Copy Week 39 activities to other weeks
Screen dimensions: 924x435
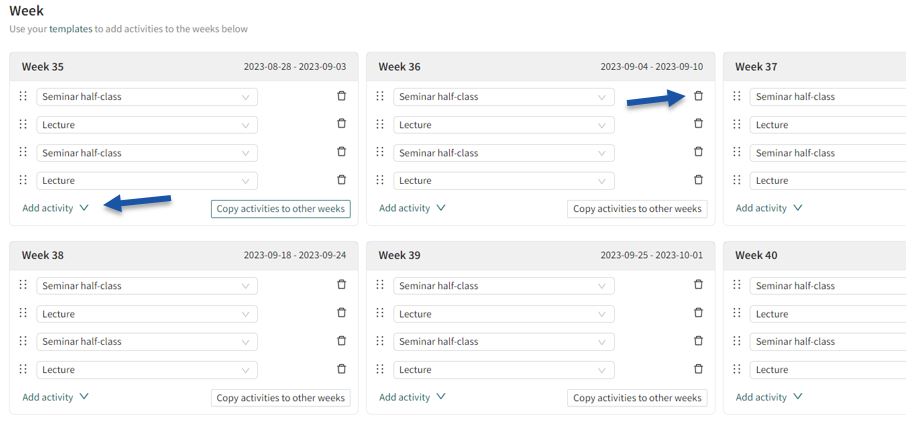tap(637, 398)
